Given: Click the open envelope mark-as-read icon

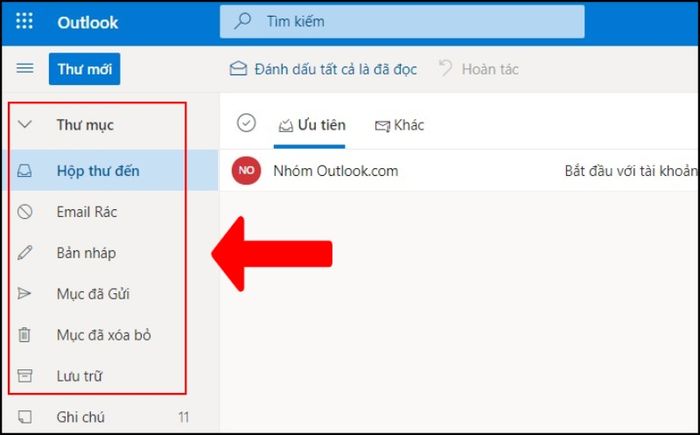Looking at the screenshot, I should tap(238, 68).
